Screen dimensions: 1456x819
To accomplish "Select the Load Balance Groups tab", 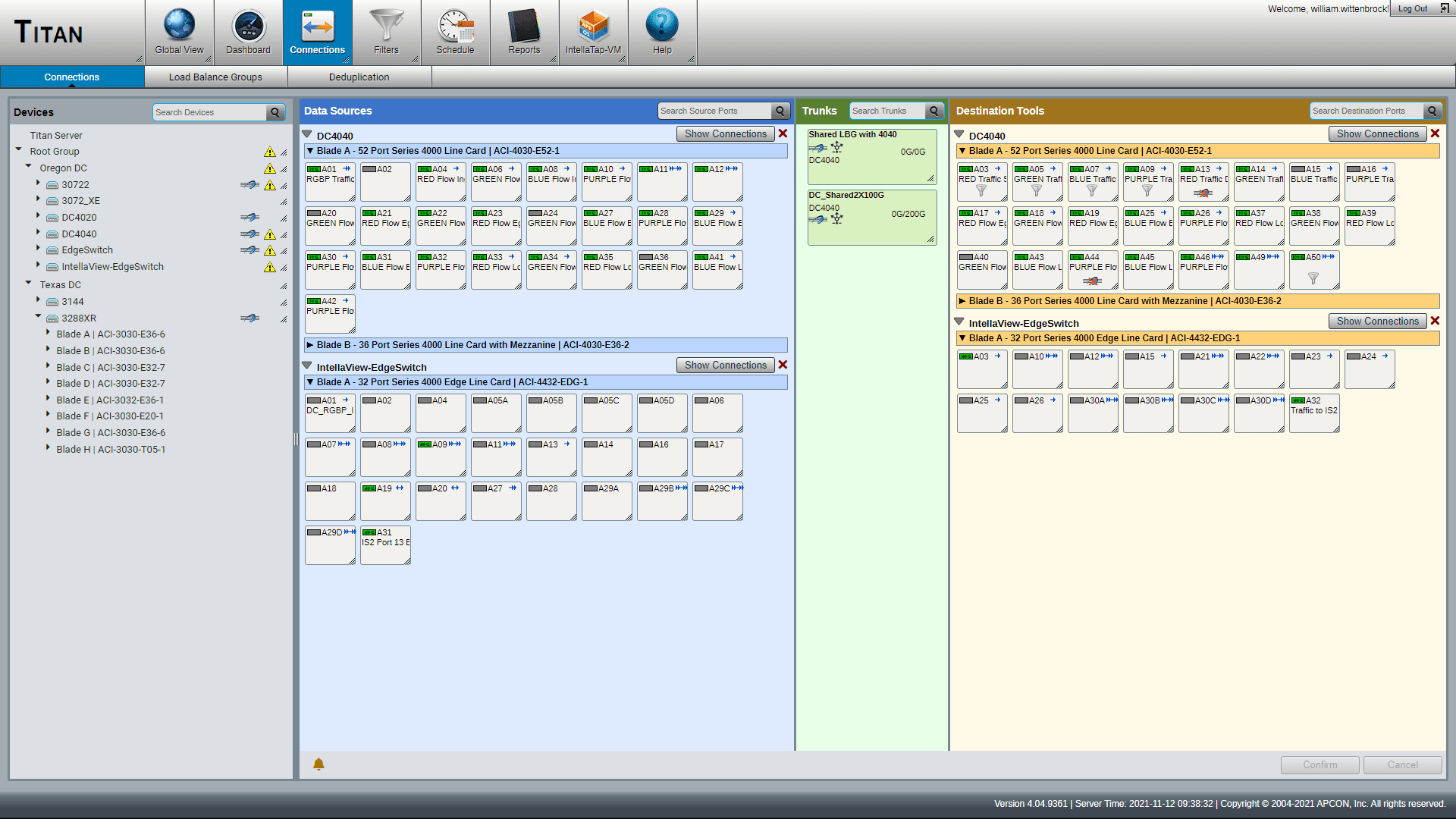I will 214,76.
